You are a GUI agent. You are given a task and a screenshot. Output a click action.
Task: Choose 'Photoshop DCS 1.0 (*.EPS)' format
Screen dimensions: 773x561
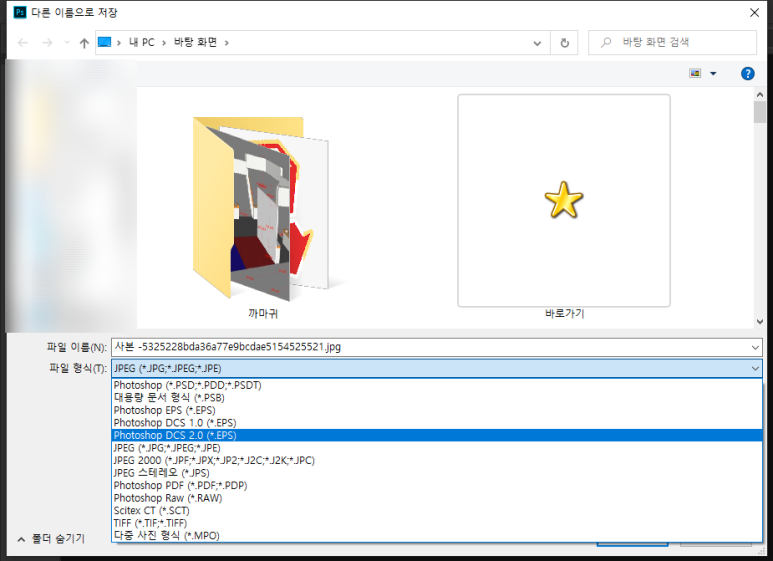437,423
